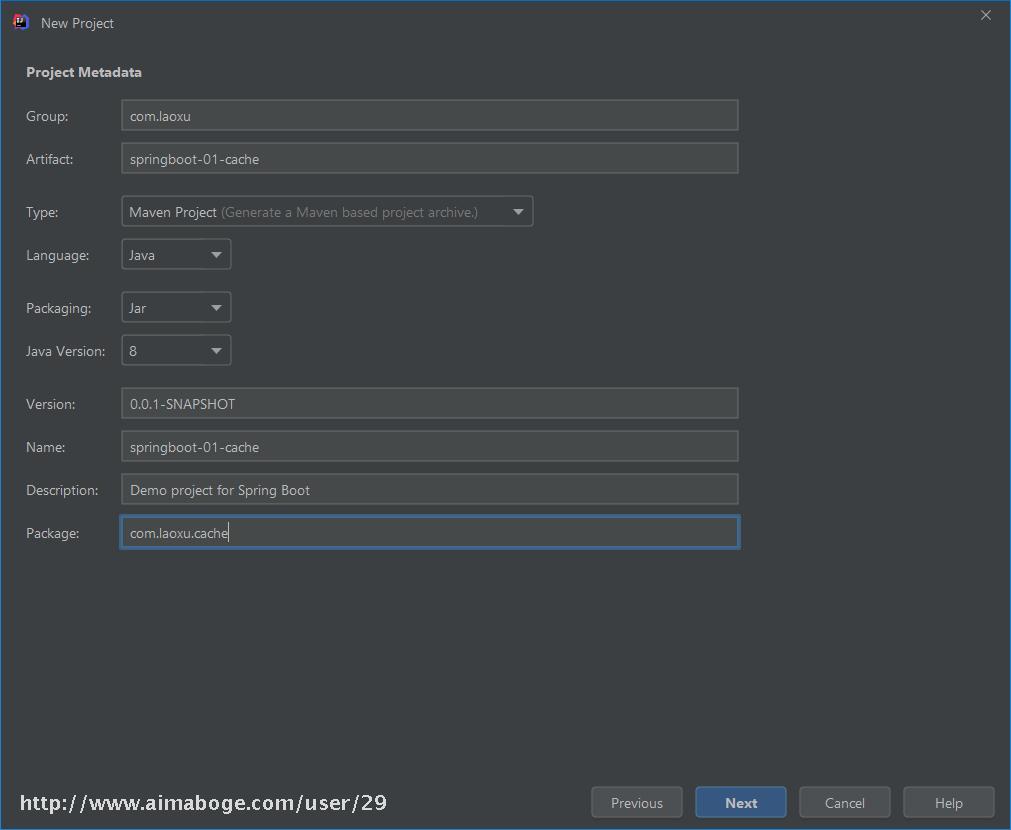Open the Language dropdown showing Java
Screen dimensions: 1011x830
pyautogui.click(x=176, y=255)
